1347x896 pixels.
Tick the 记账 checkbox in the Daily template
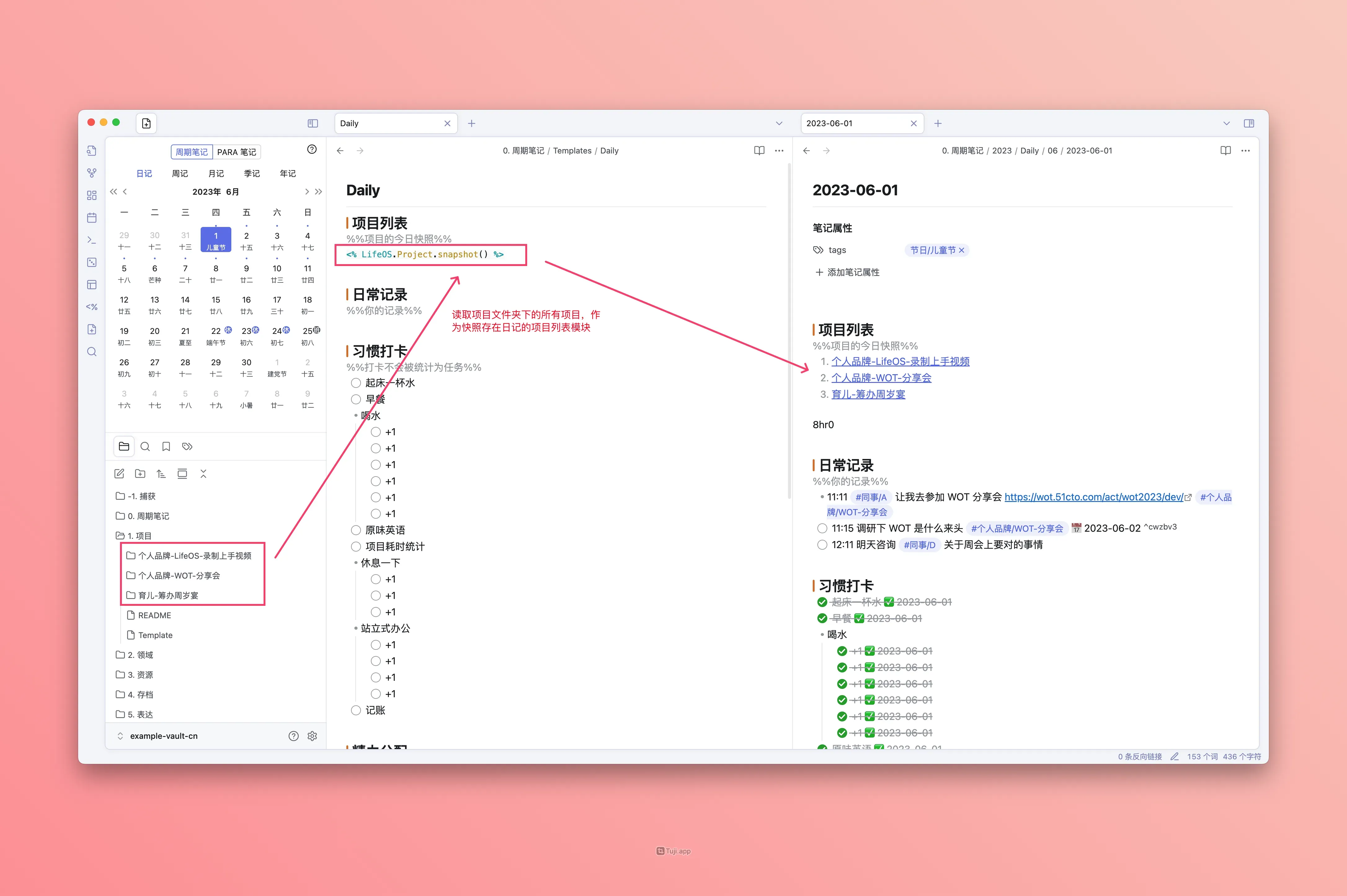(x=356, y=710)
